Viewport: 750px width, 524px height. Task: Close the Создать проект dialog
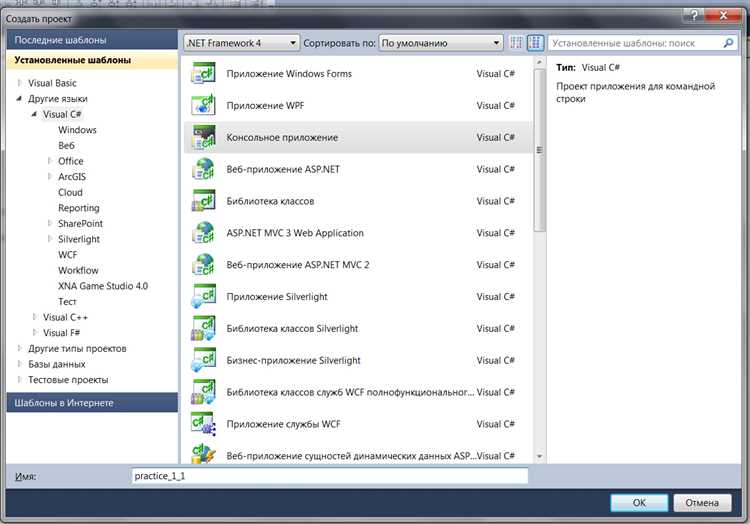tap(723, 15)
